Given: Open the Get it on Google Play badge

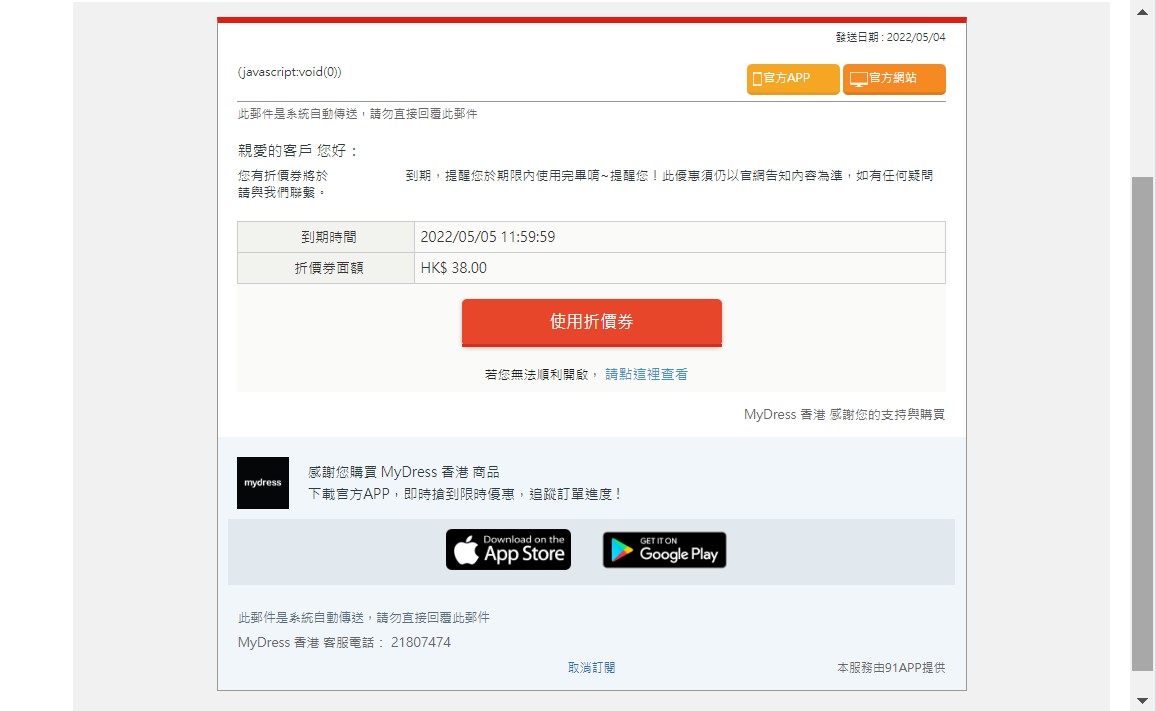Looking at the screenshot, I should (664, 549).
